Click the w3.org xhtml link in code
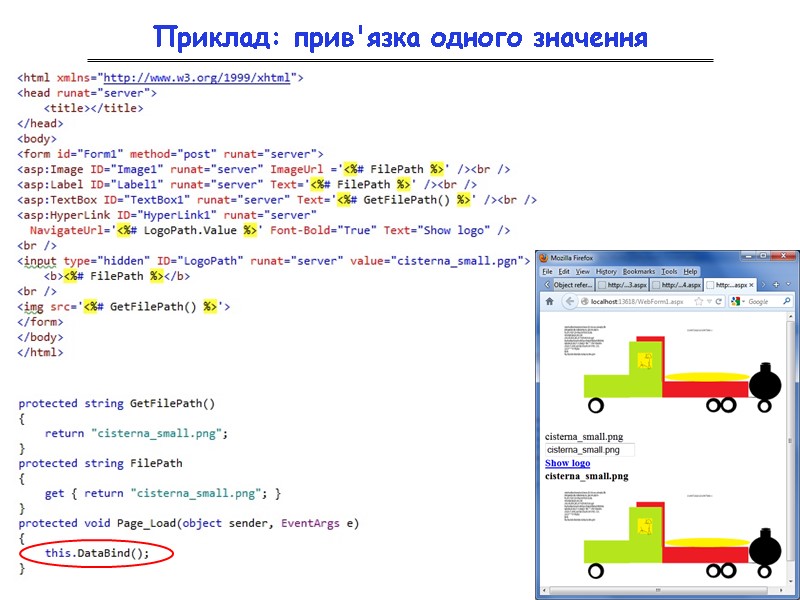This screenshot has width=800, height=600. [x=197, y=78]
